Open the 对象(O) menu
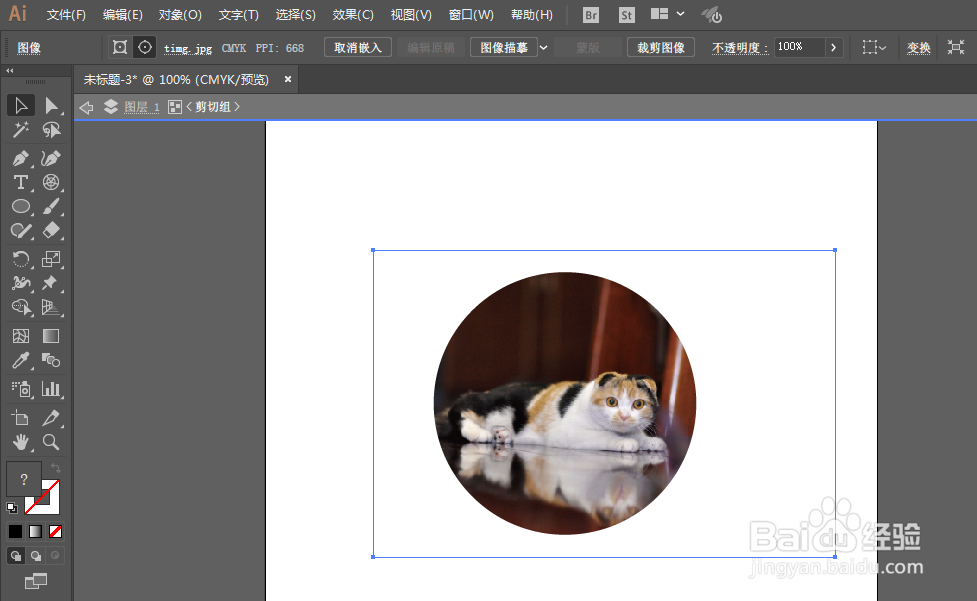Screen dimensions: 977x601 [180, 15]
